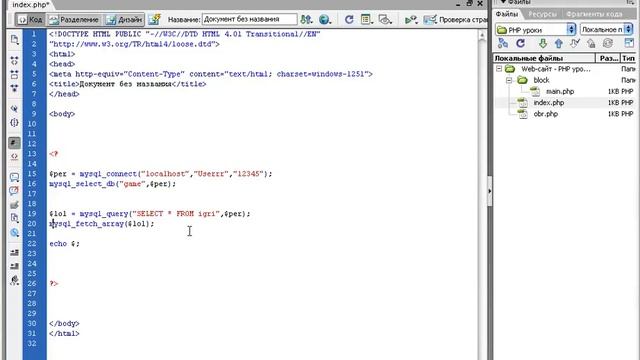640x360 pixels.
Task: Click Format Source Code icon
Action: point(14,280)
